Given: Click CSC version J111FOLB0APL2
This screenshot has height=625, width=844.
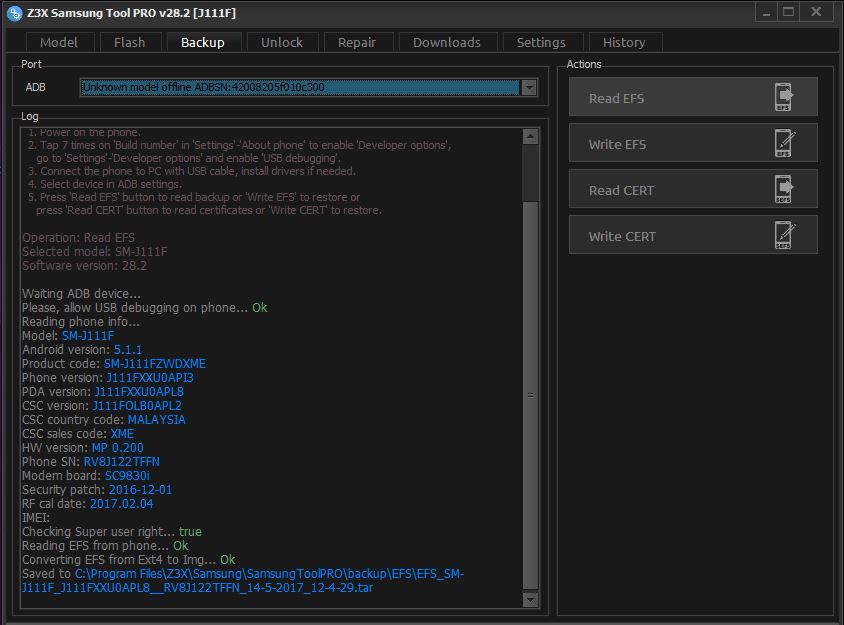Looking at the screenshot, I should click(137, 406).
